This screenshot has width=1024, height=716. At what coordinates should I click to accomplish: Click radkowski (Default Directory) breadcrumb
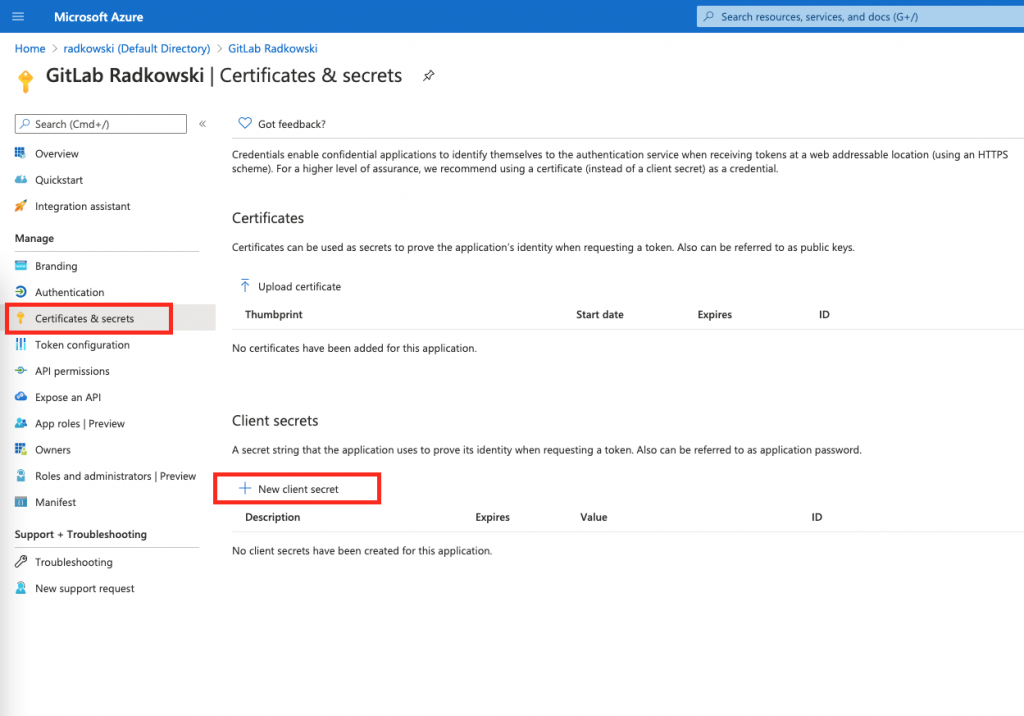(136, 48)
